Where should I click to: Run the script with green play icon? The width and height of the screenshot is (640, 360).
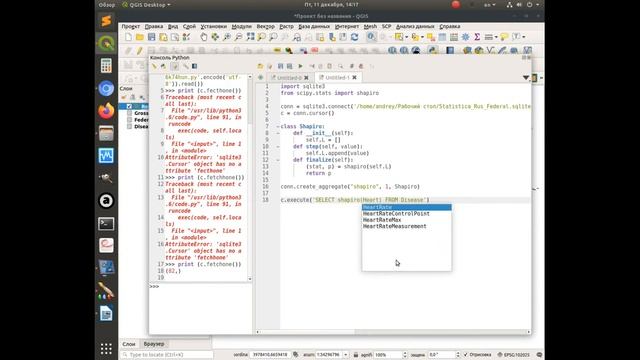pos(300,66)
